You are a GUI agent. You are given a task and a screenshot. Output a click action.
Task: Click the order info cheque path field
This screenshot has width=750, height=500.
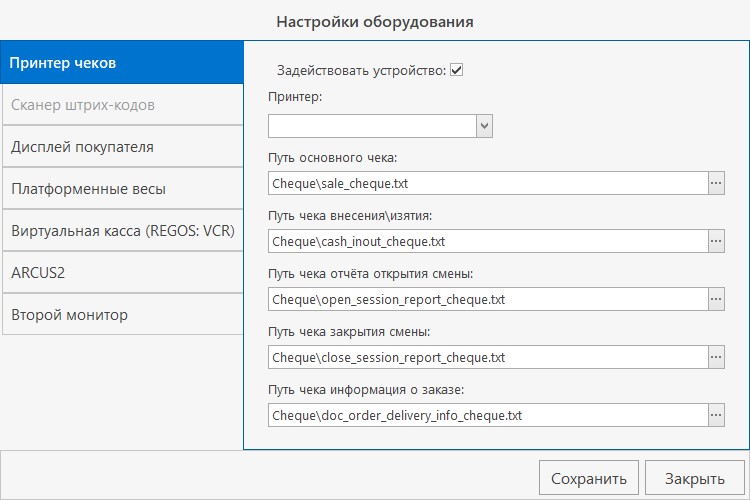click(x=487, y=415)
